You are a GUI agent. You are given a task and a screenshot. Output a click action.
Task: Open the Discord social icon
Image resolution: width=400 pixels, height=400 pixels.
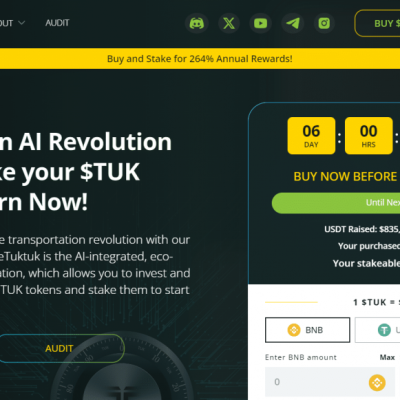click(x=197, y=23)
